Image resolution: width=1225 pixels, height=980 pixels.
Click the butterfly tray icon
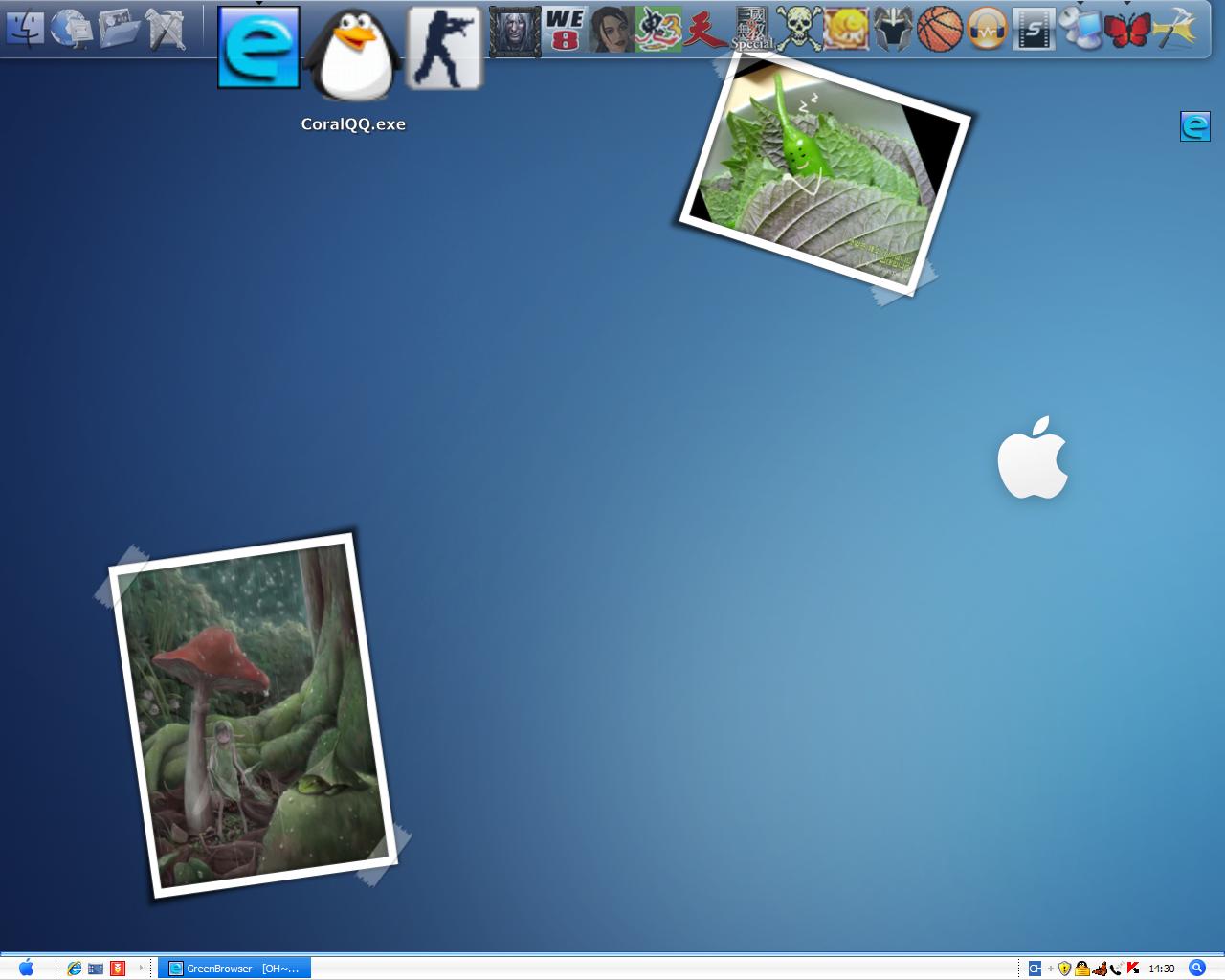tap(1099, 969)
